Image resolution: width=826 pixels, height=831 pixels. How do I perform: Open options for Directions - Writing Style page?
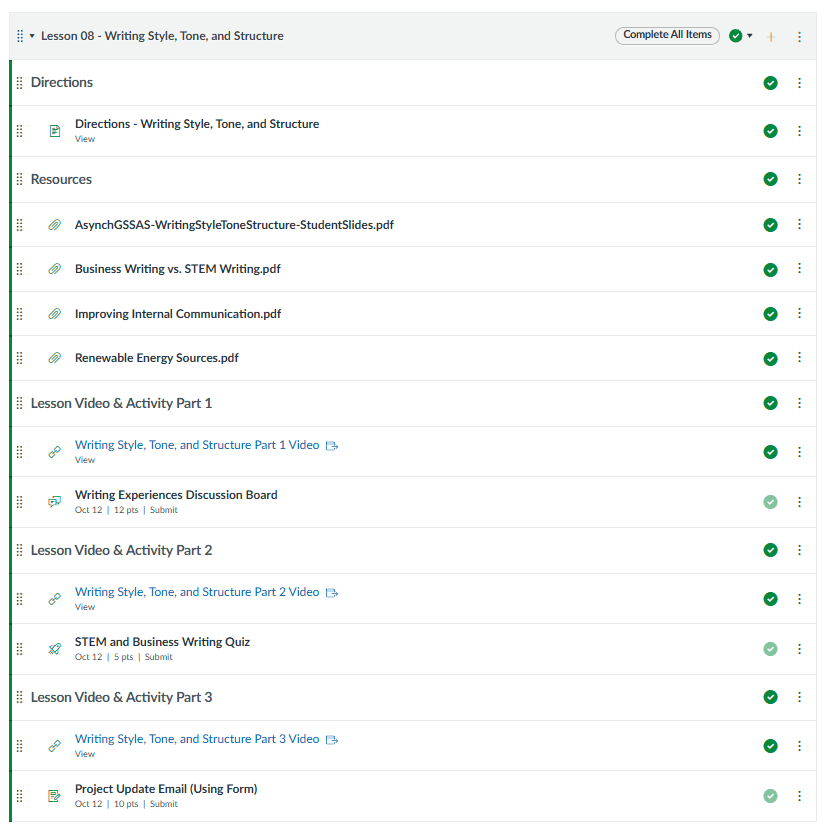(800, 131)
